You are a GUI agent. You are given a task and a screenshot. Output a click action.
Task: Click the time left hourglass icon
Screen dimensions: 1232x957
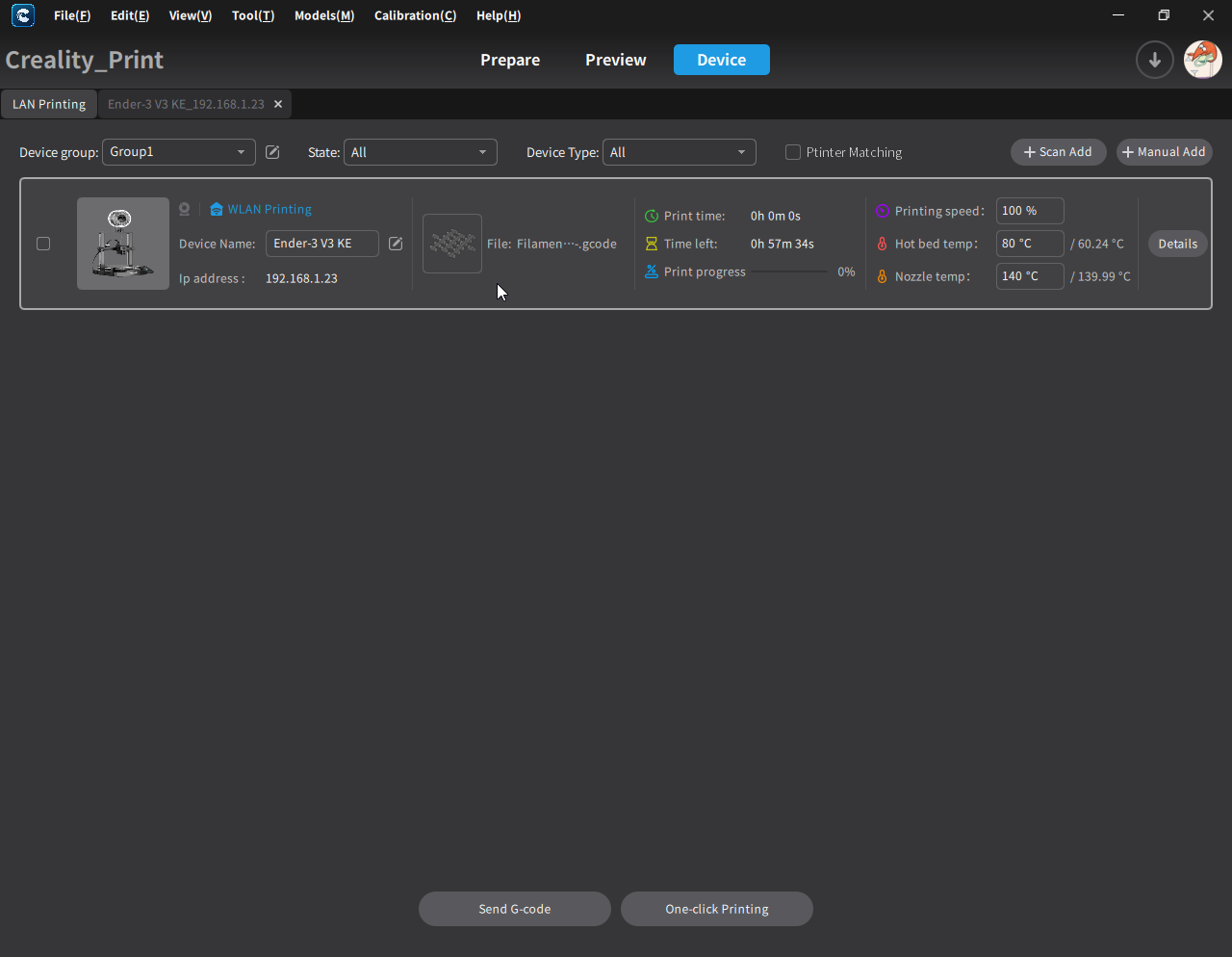(652, 244)
